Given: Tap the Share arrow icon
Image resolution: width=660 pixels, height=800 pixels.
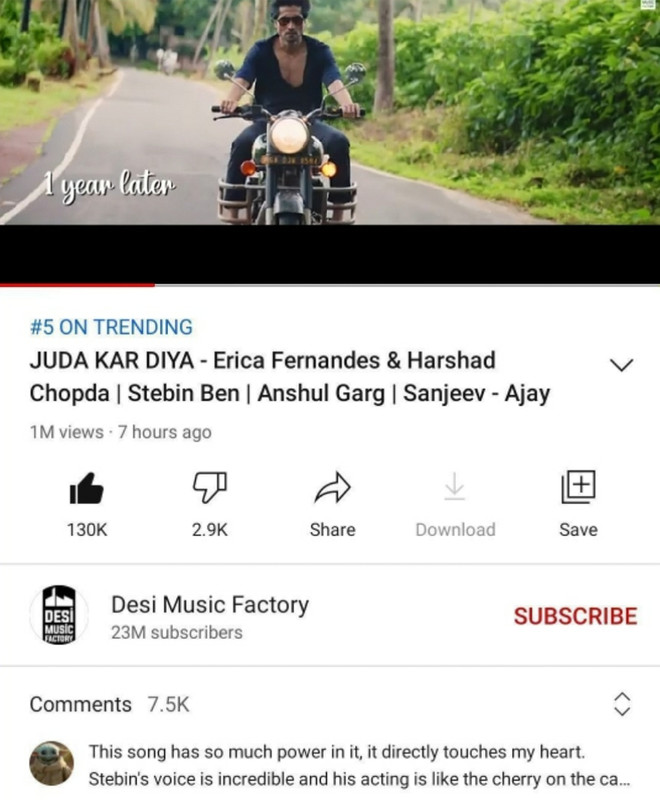Looking at the screenshot, I should [333, 488].
